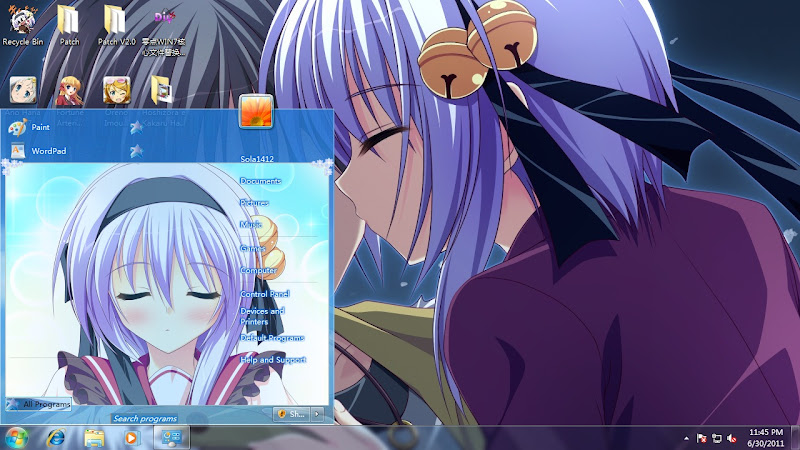Open Pictures from the Start menu
The height and width of the screenshot is (450, 800).
point(254,203)
